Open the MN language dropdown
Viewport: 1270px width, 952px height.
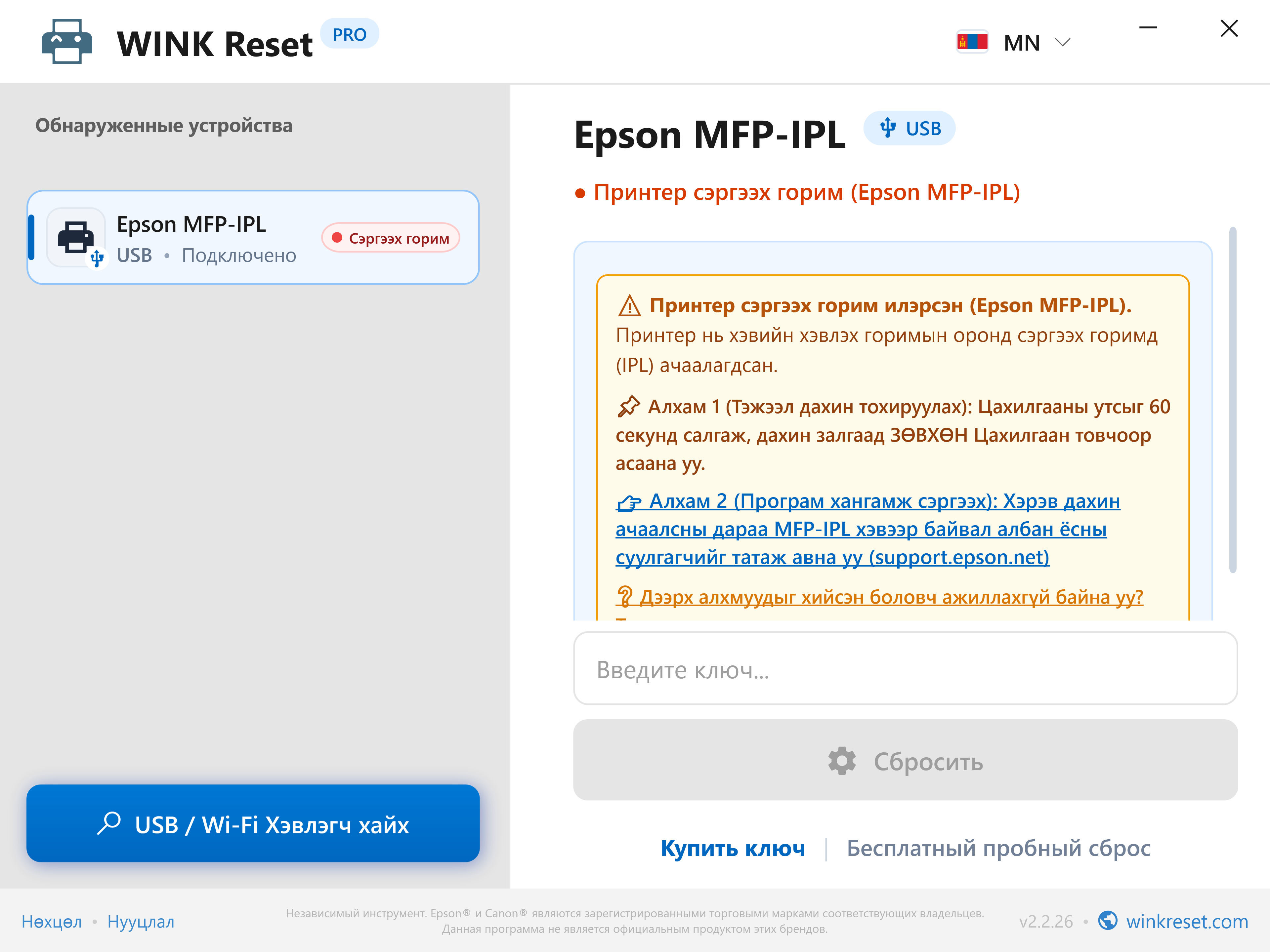(1014, 42)
